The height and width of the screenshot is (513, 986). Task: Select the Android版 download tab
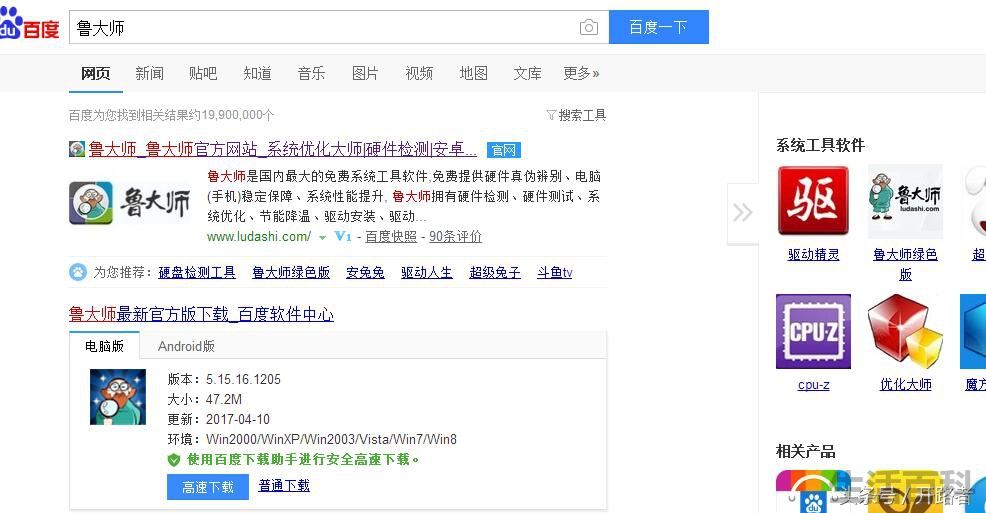point(186,346)
